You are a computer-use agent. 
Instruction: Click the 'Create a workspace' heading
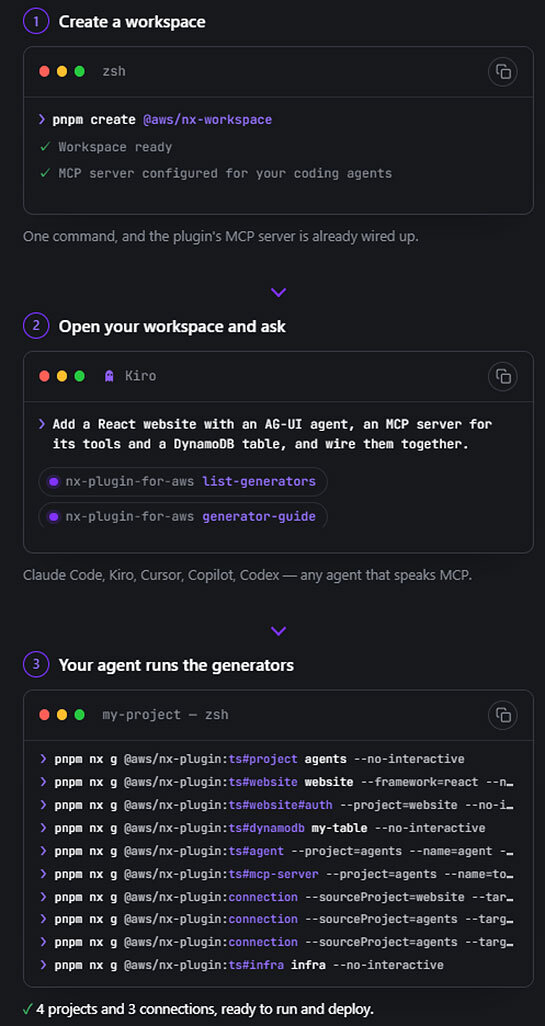[132, 22]
